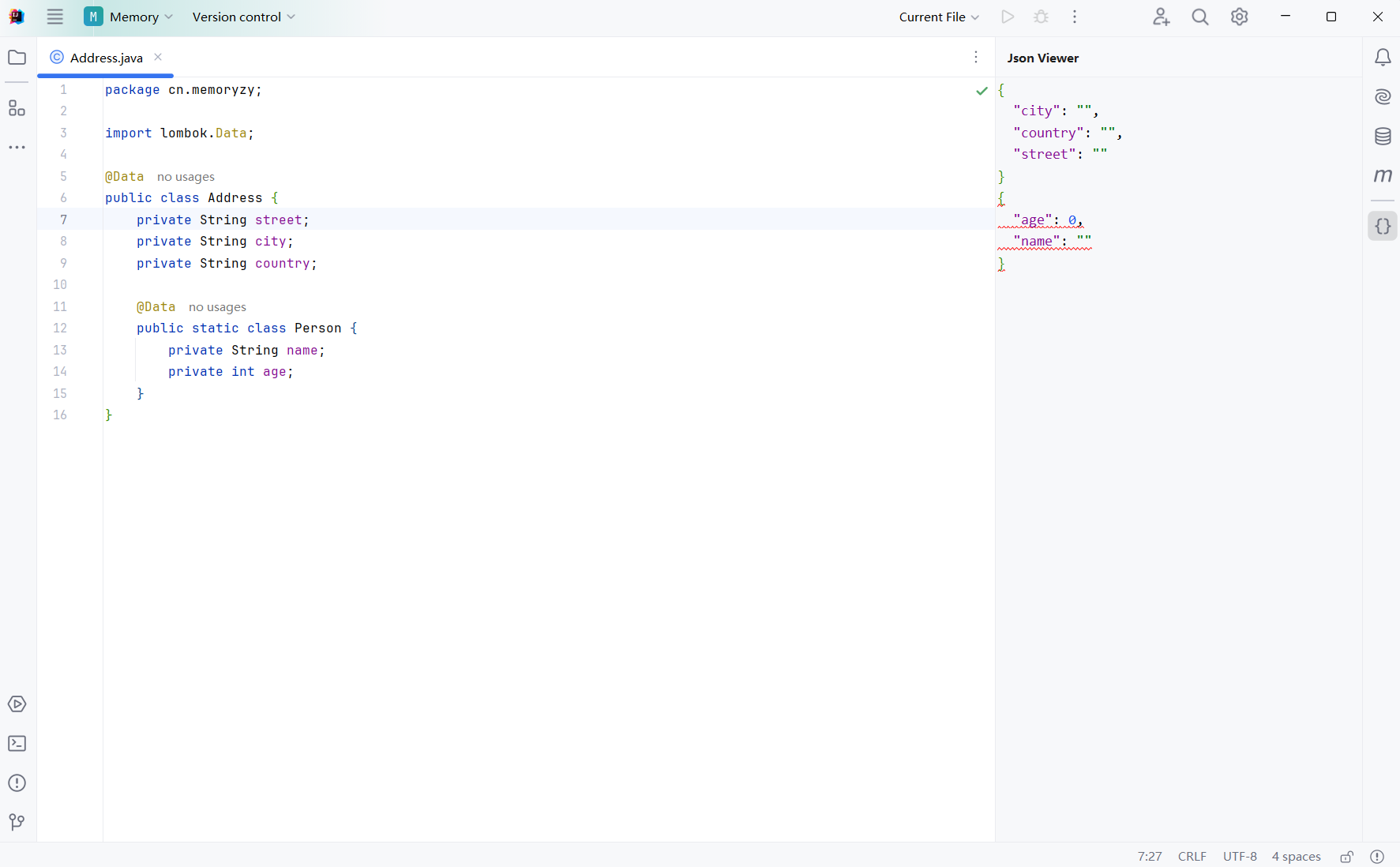The width and height of the screenshot is (1400, 867).
Task: Click 'private int age;' code line
Action: tap(231, 372)
